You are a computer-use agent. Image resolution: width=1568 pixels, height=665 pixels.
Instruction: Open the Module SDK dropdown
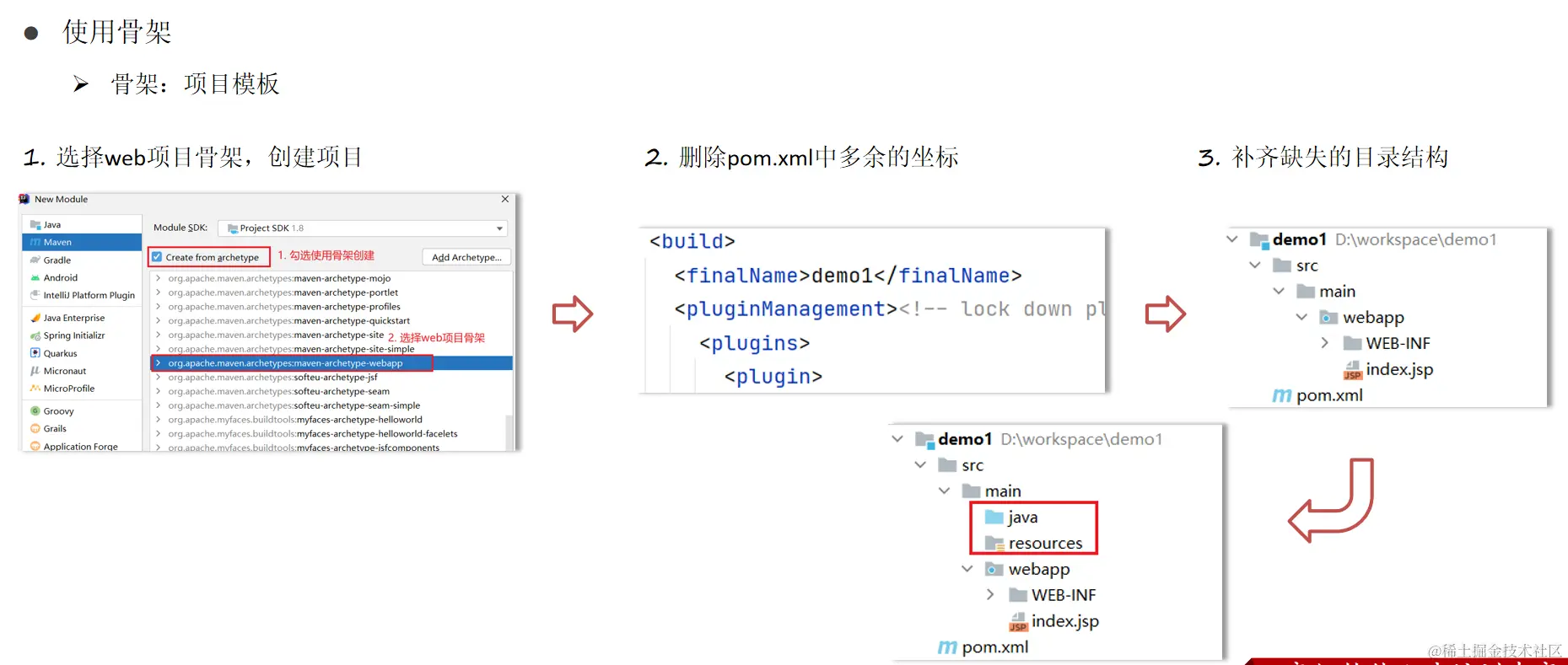pos(499,228)
